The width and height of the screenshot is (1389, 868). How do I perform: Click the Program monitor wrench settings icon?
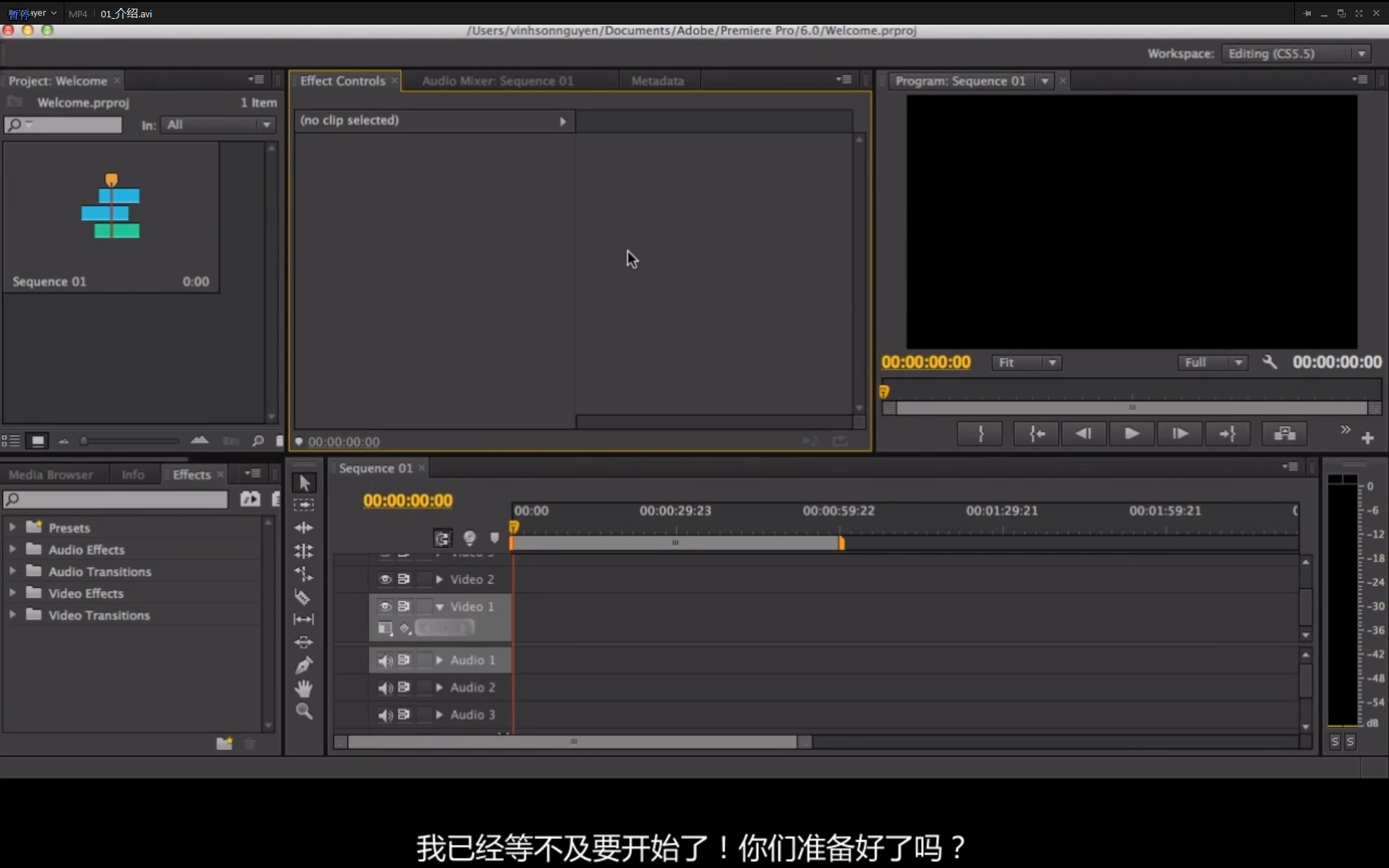[1269, 362]
